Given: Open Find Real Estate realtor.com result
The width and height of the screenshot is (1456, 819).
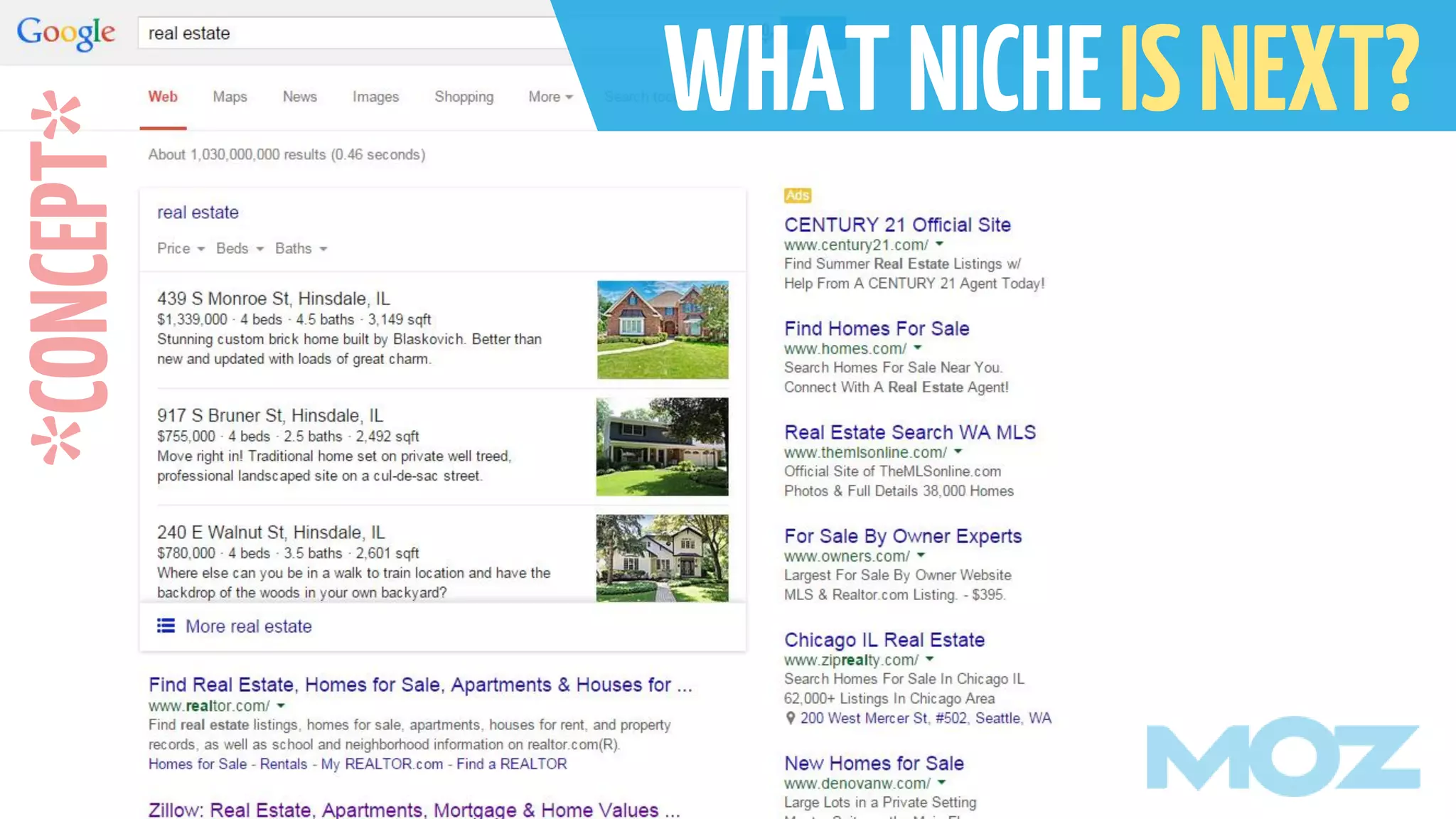Looking at the screenshot, I should [x=420, y=685].
